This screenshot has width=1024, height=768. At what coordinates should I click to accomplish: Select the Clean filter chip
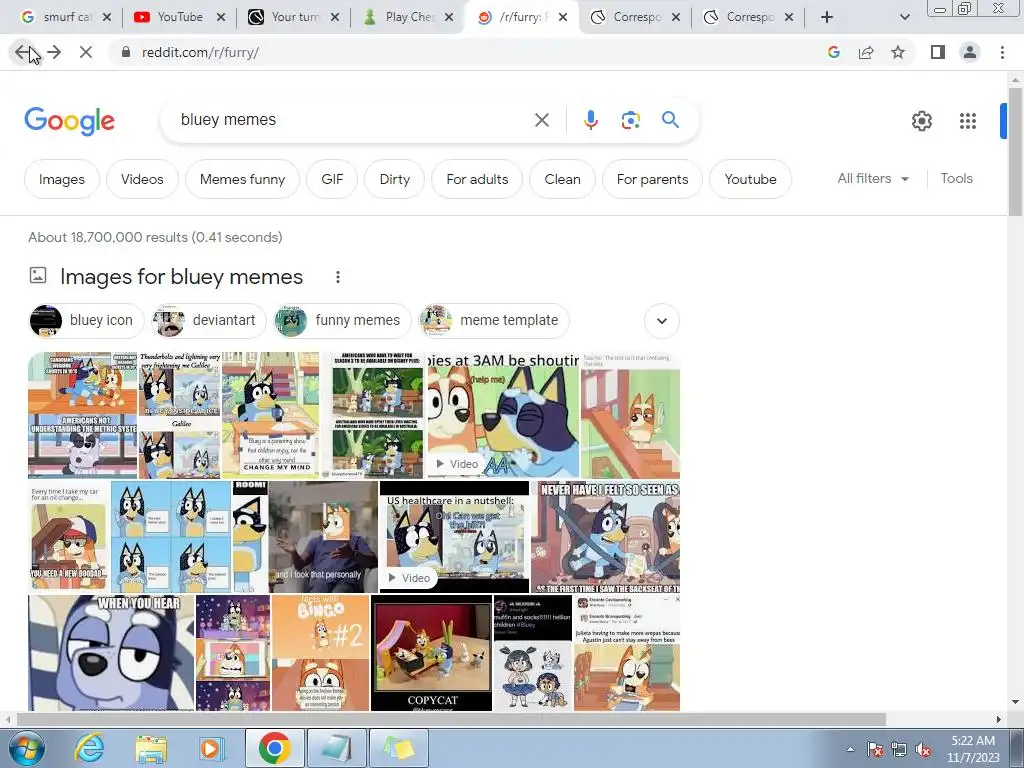[562, 179]
